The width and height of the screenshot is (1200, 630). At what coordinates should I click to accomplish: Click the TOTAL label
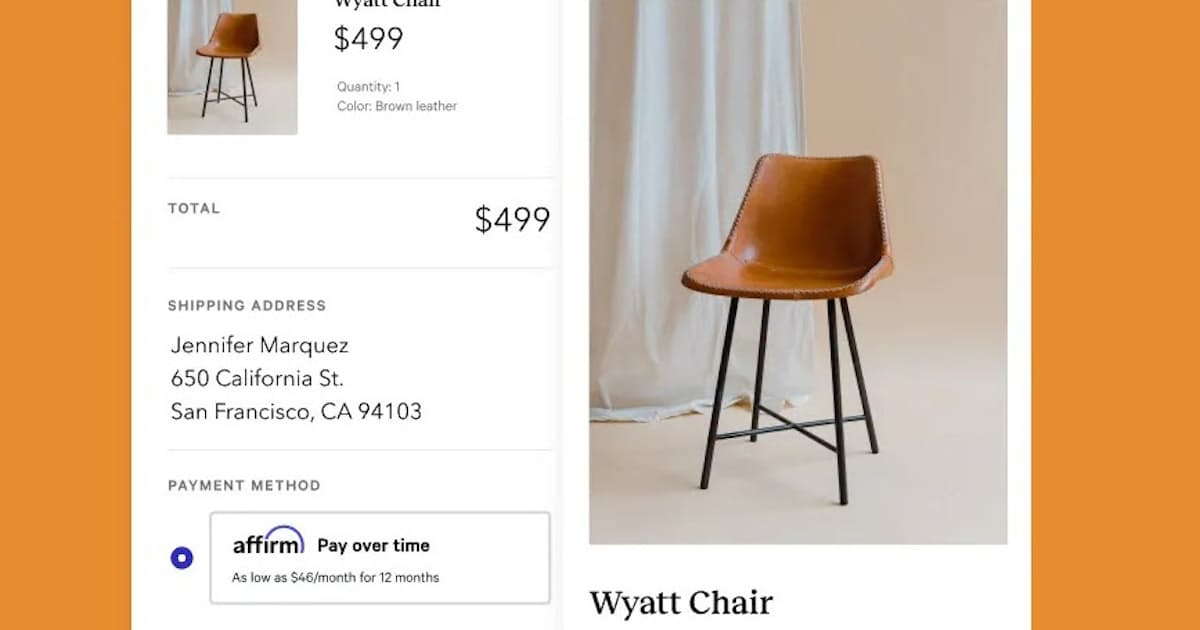[194, 208]
